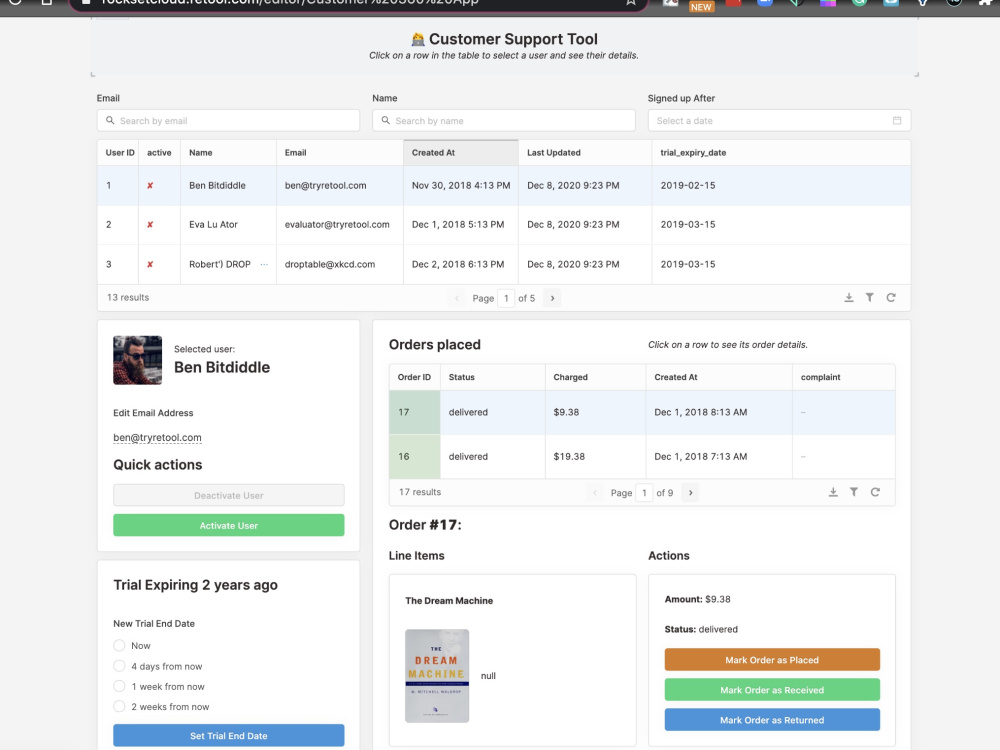
Task: Select the droptable@xkcd.com email cell
Action: click(x=340, y=264)
